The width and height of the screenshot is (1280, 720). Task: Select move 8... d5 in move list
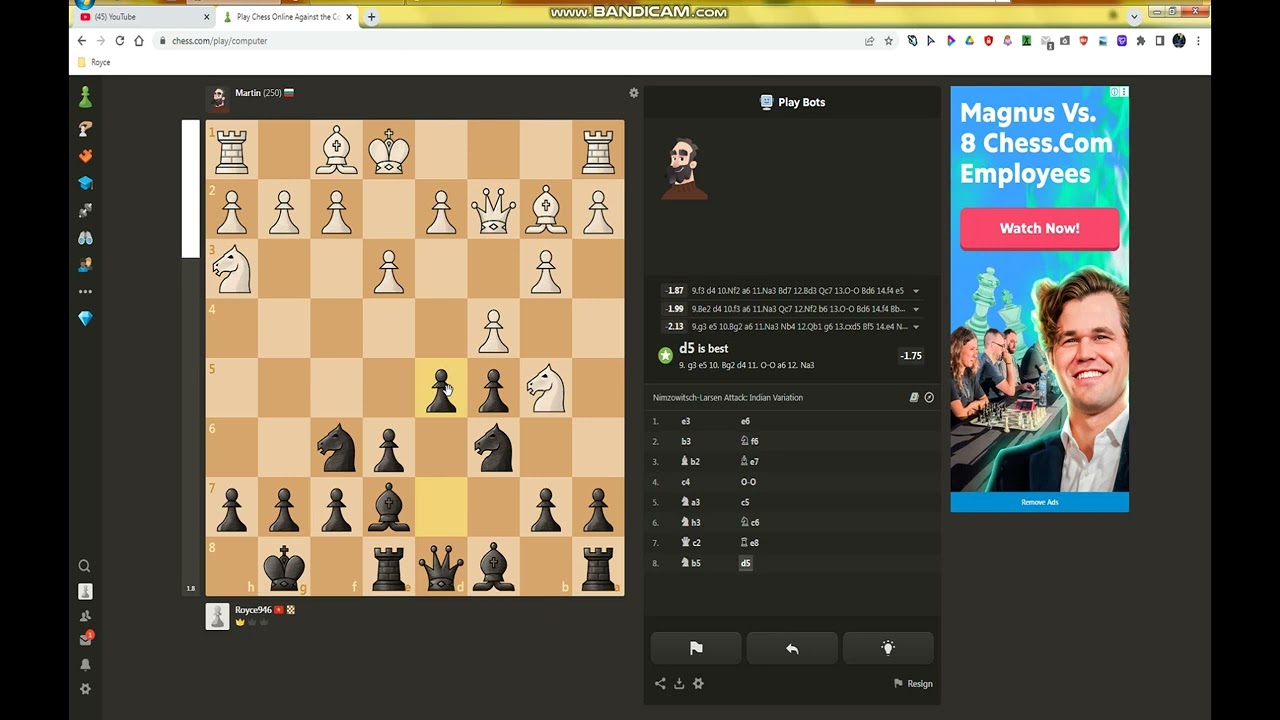pos(745,563)
